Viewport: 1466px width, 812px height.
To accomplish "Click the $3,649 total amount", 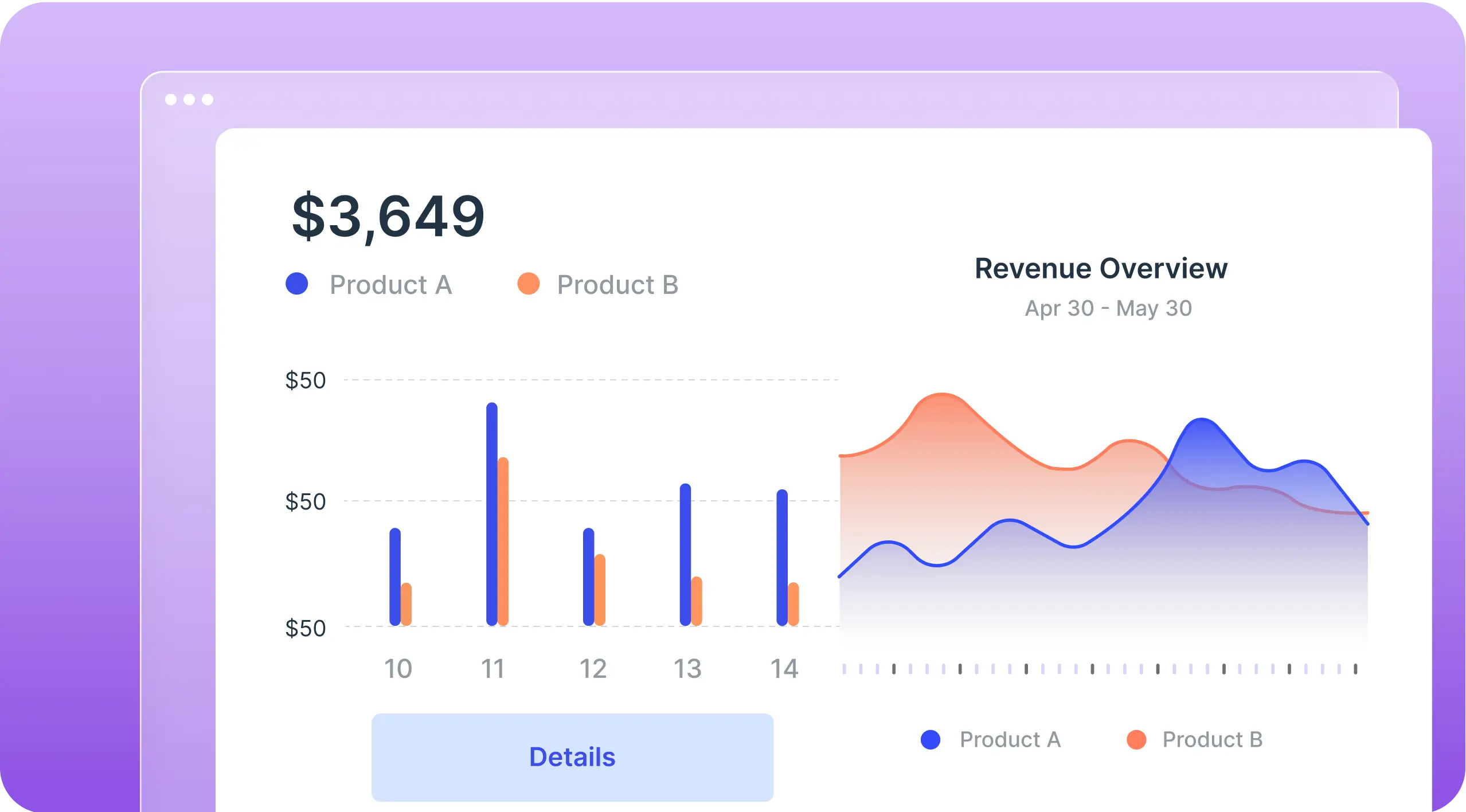I will tap(388, 216).
